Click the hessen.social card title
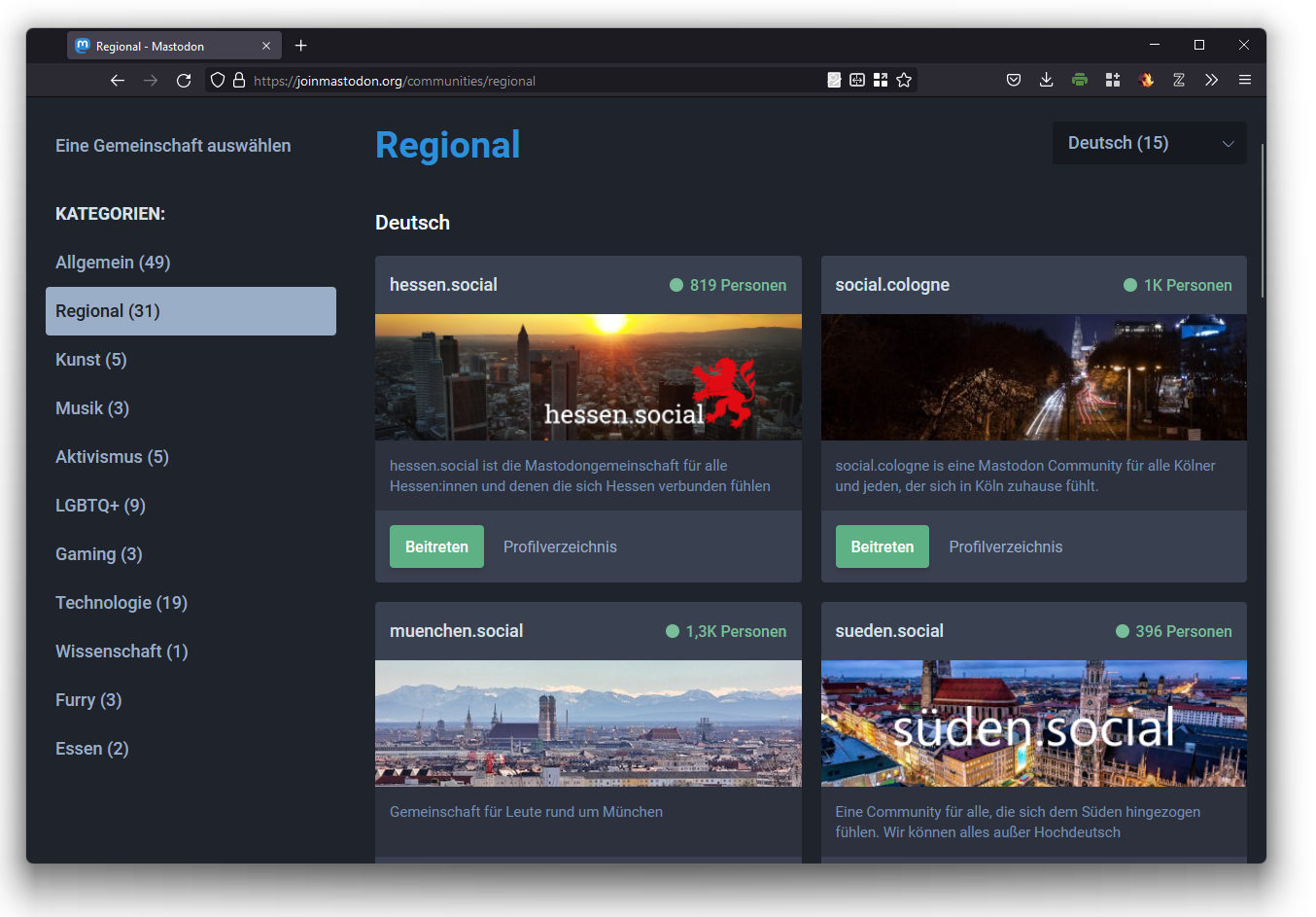 click(x=443, y=285)
